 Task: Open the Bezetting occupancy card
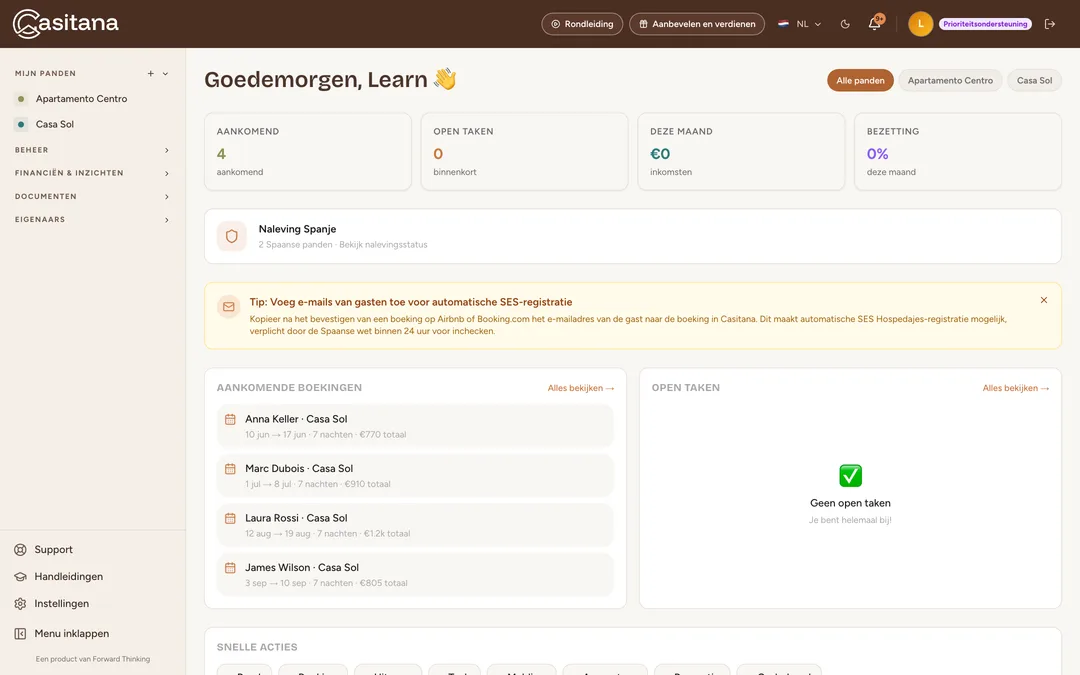pos(957,152)
